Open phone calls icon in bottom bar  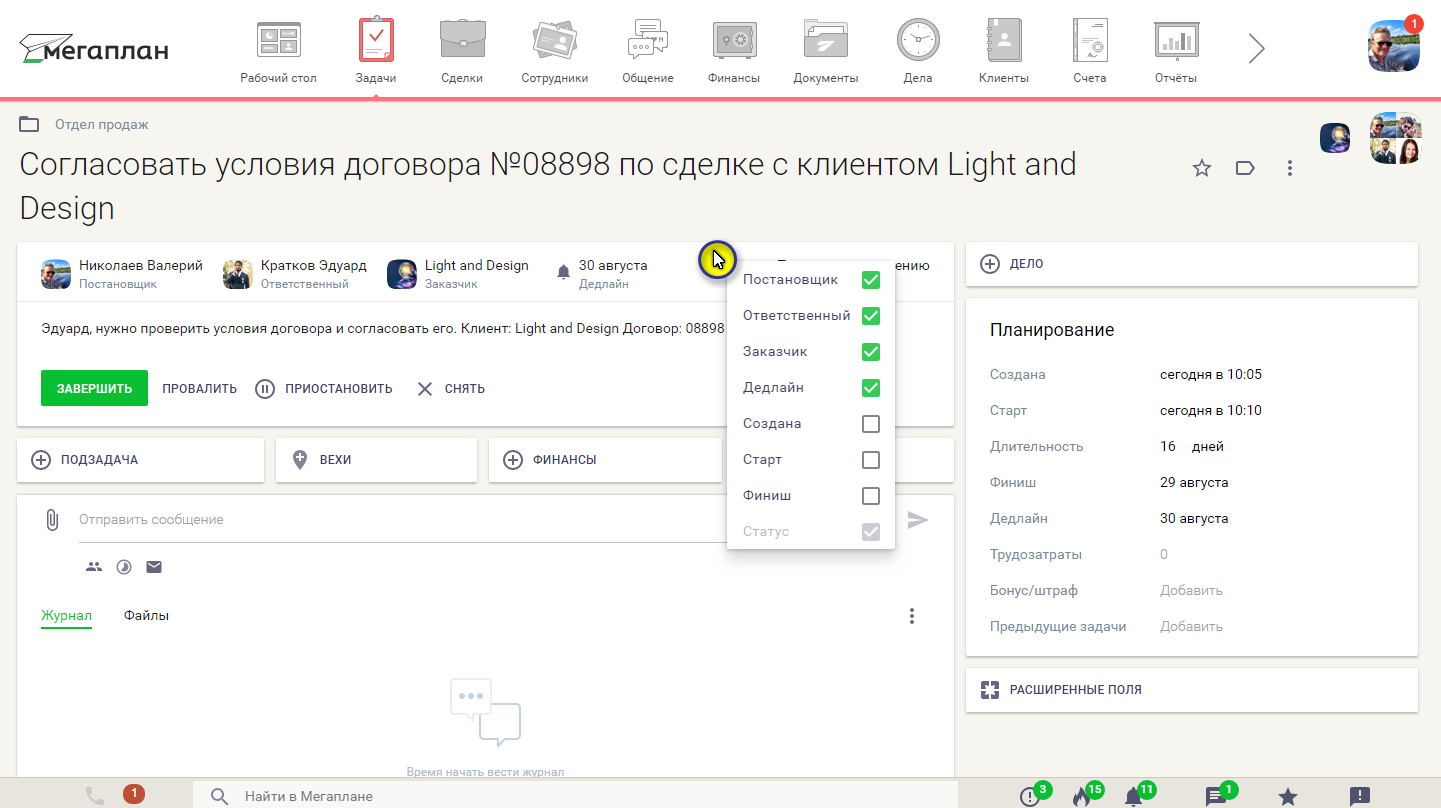95,796
